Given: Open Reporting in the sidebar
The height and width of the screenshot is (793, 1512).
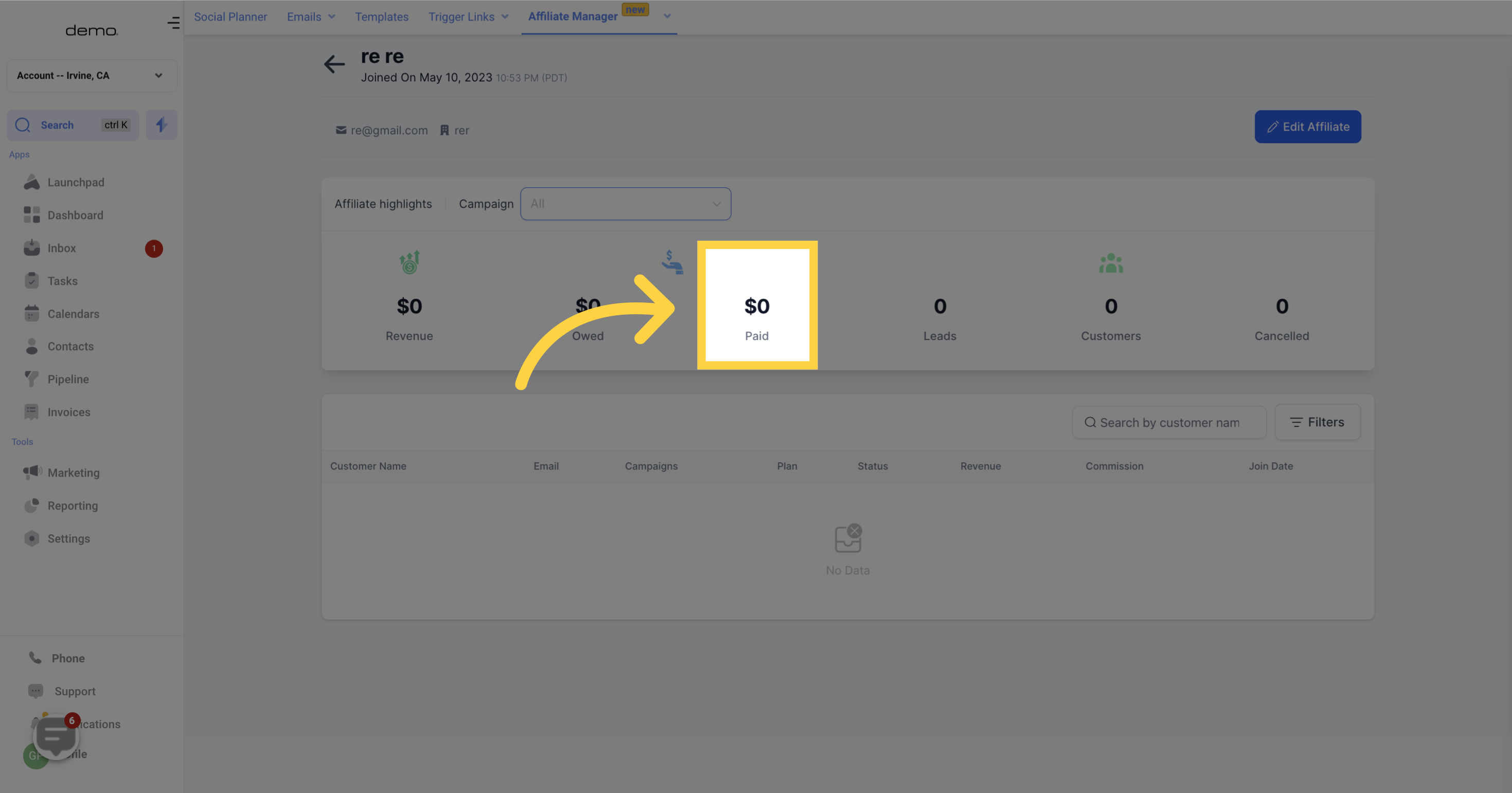Looking at the screenshot, I should point(73,506).
